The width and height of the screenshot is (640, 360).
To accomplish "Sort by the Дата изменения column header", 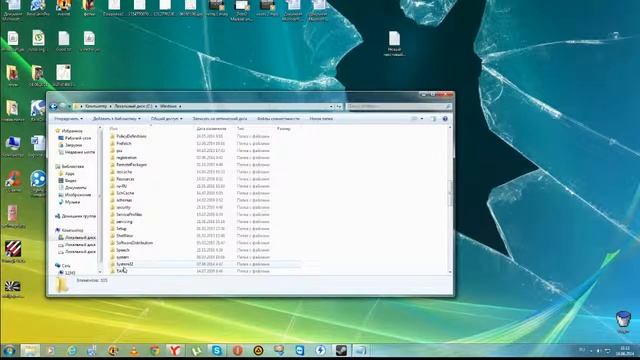I will (211, 129).
